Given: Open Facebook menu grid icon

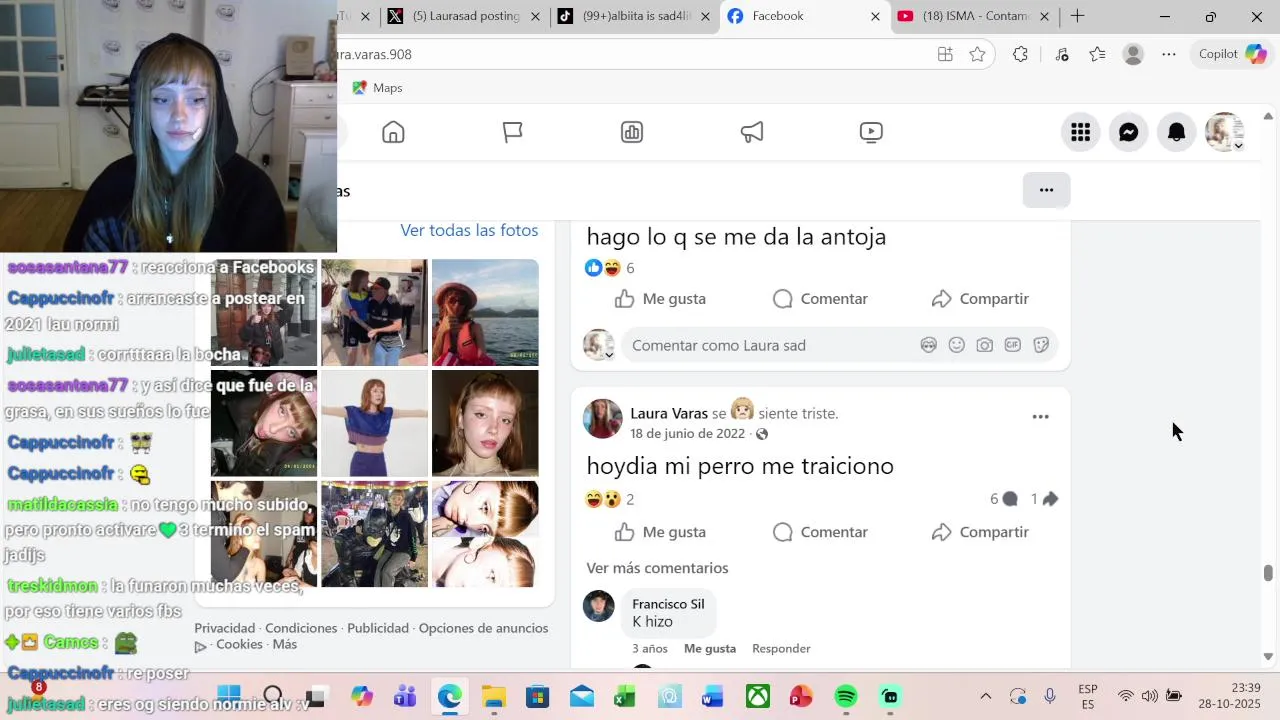Looking at the screenshot, I should [x=1080, y=132].
